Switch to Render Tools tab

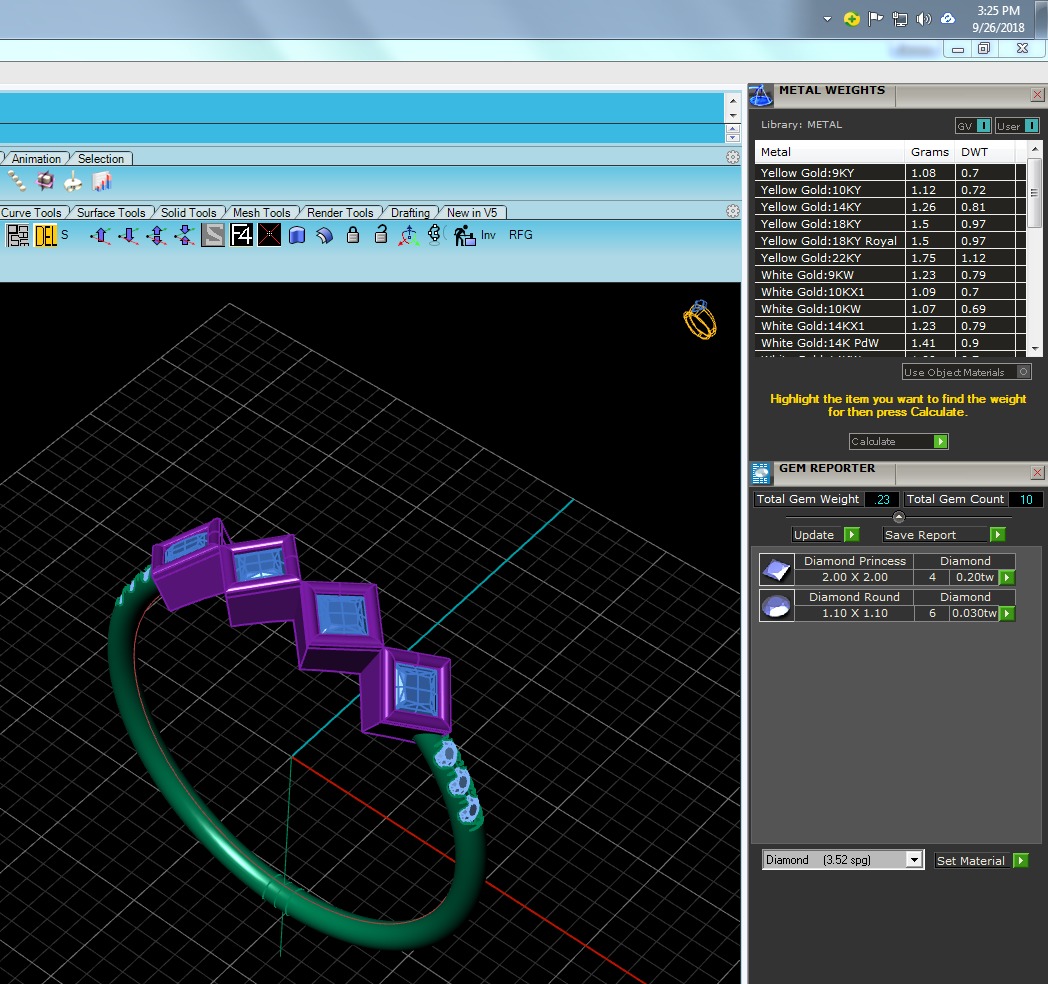click(340, 213)
